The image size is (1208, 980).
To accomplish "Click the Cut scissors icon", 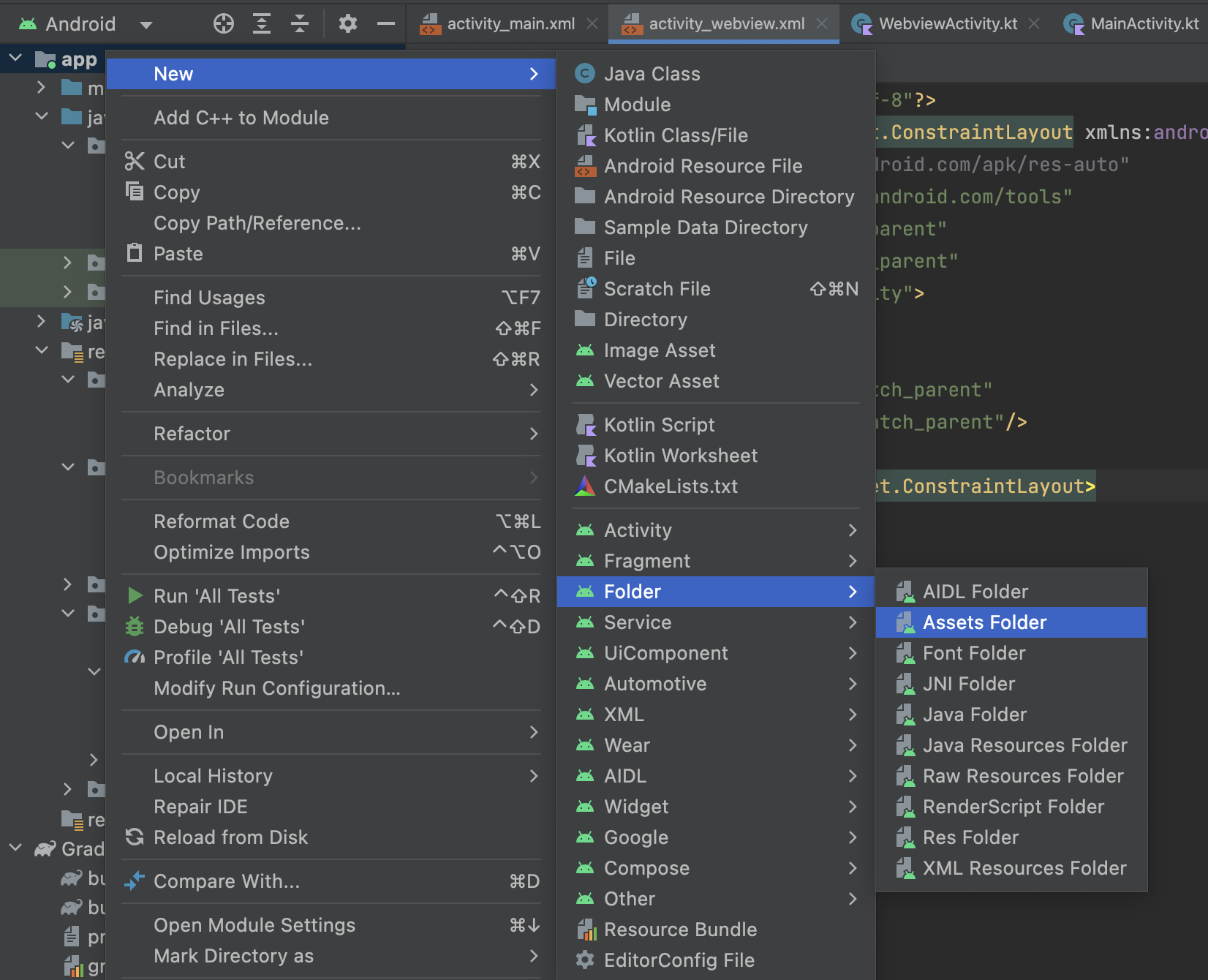I will point(135,162).
